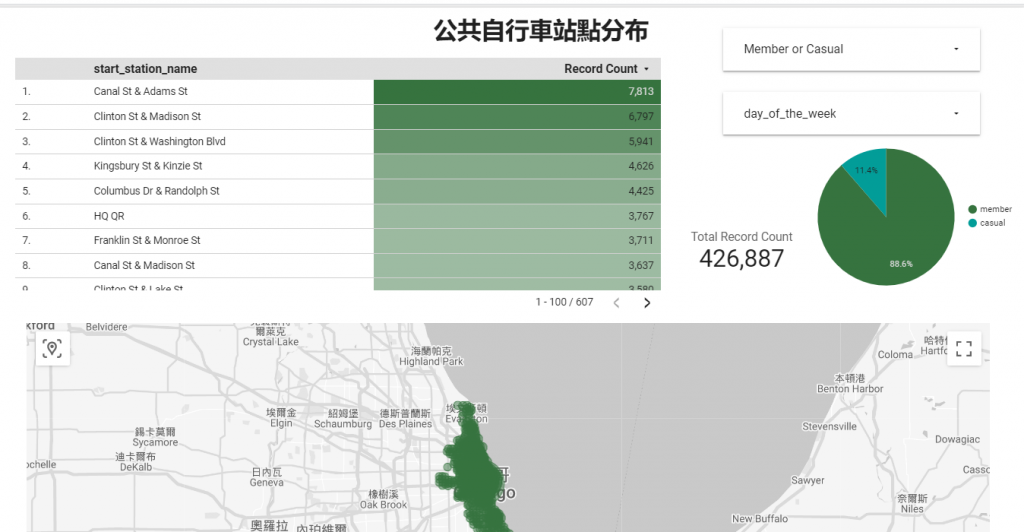This screenshot has width=1024, height=532.
Task: Click the 4,425 record count bar
Action: (x=517, y=191)
